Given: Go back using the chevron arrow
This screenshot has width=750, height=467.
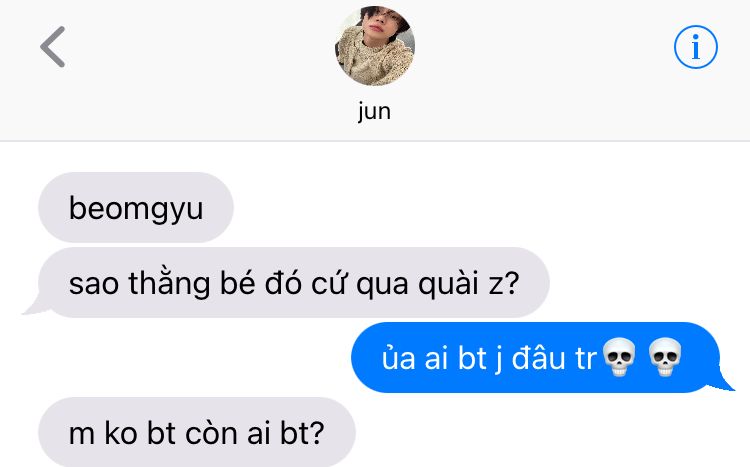Looking at the screenshot, I should click(53, 47).
